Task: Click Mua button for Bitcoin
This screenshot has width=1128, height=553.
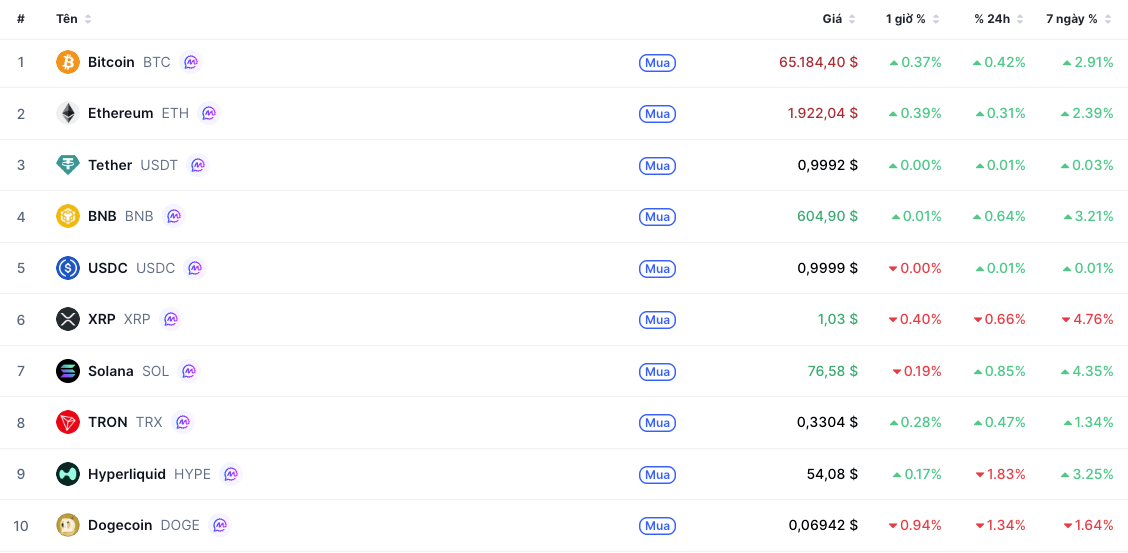Action: 658,63
